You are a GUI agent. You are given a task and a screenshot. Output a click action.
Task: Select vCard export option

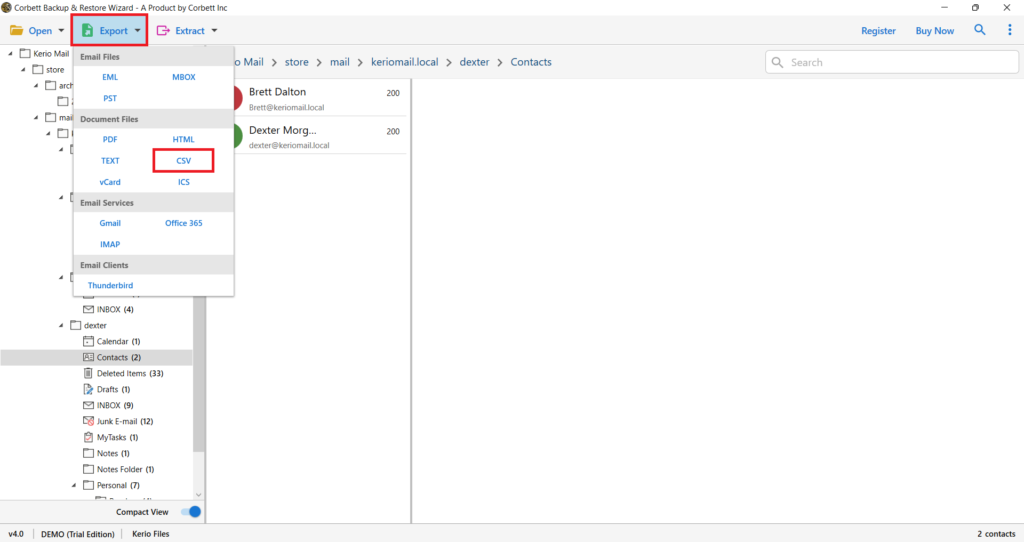point(110,182)
